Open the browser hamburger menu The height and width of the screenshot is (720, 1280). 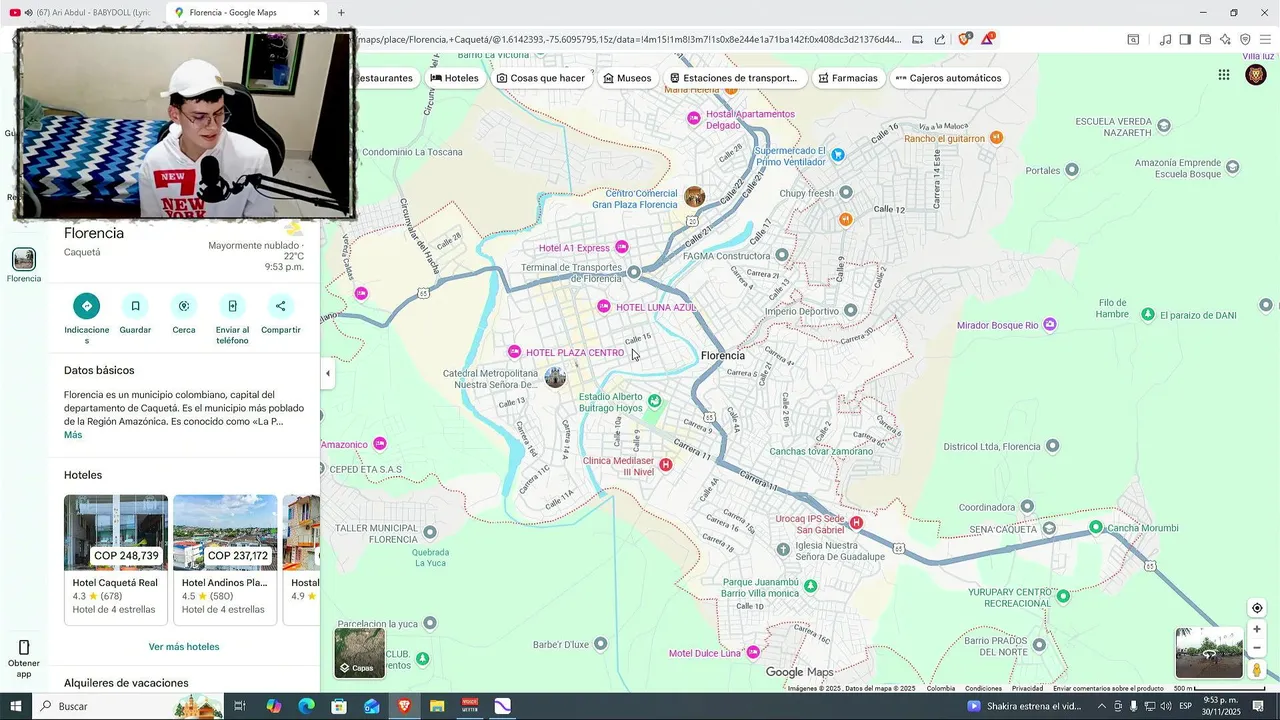click(1265, 40)
